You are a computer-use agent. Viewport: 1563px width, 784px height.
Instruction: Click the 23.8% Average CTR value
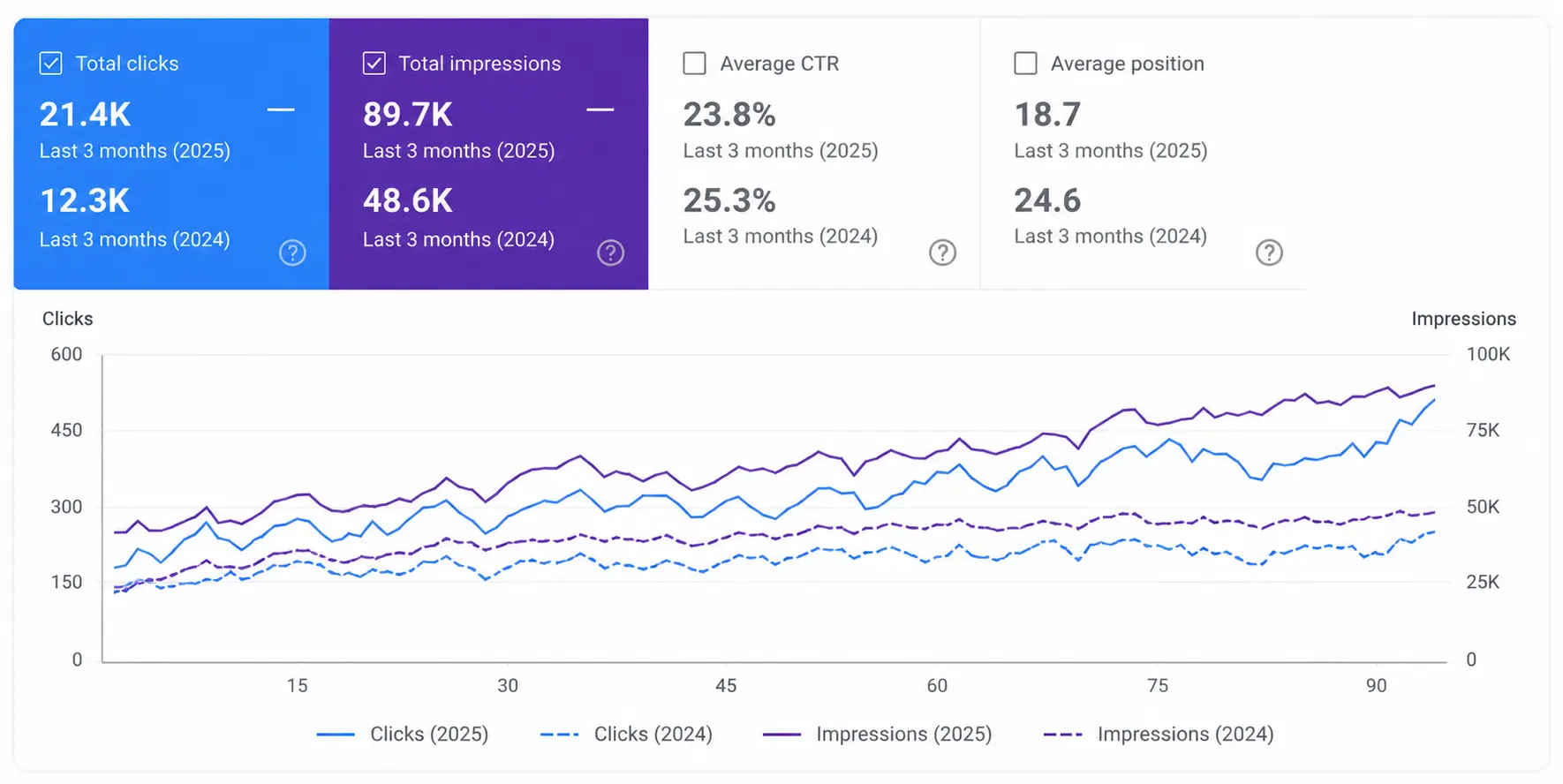(x=729, y=115)
